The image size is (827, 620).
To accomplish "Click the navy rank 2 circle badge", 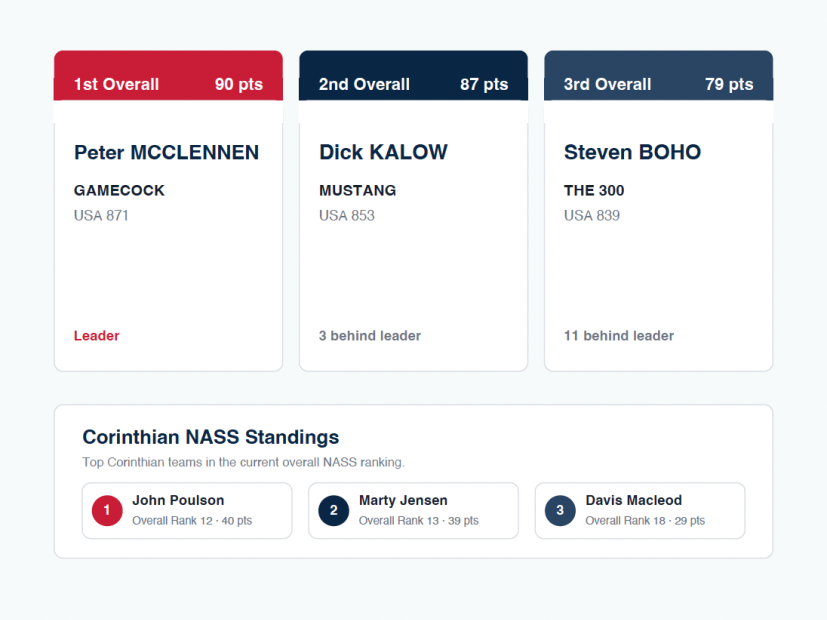I will [334, 510].
